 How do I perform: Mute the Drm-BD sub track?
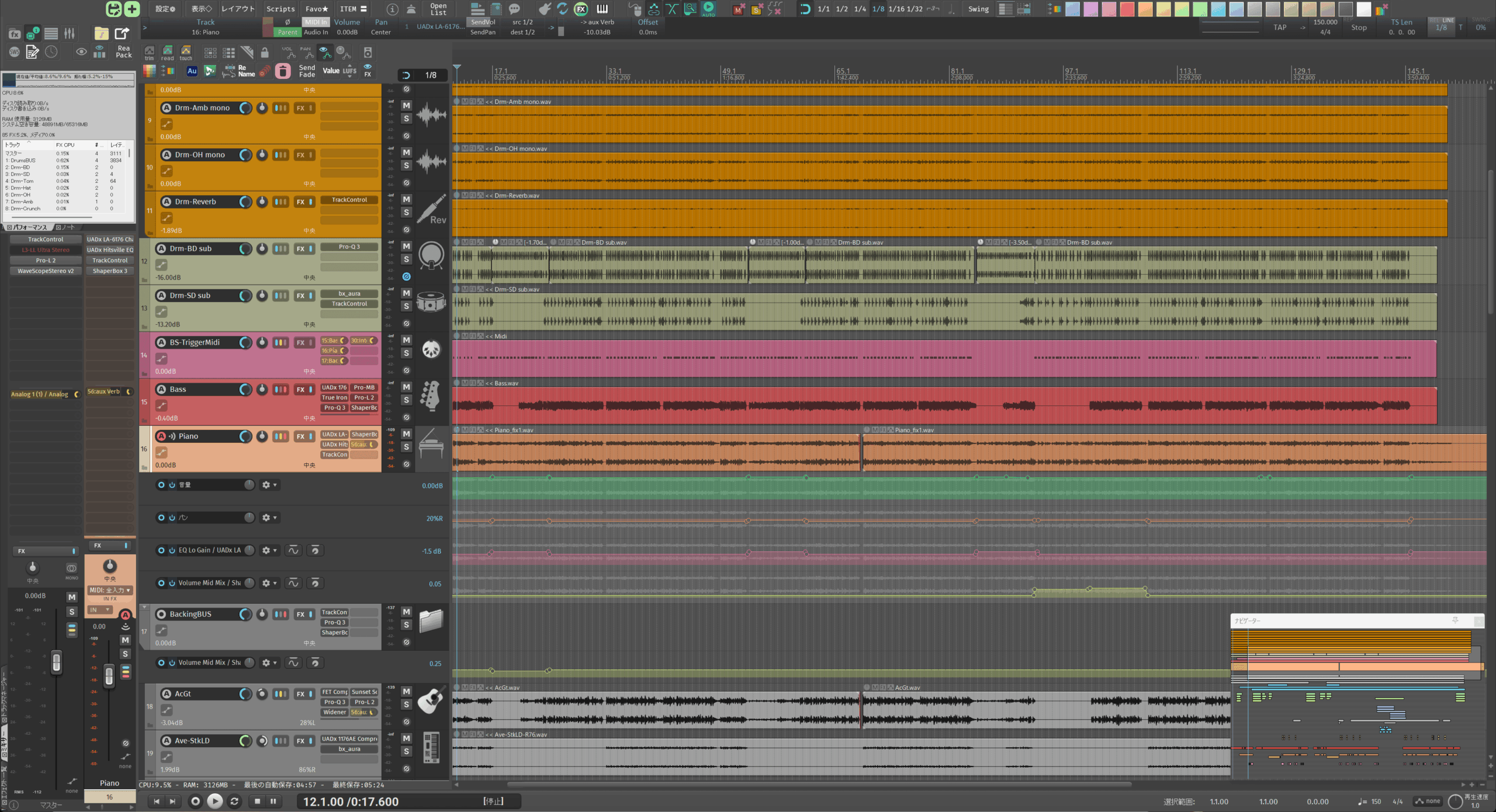(406, 247)
